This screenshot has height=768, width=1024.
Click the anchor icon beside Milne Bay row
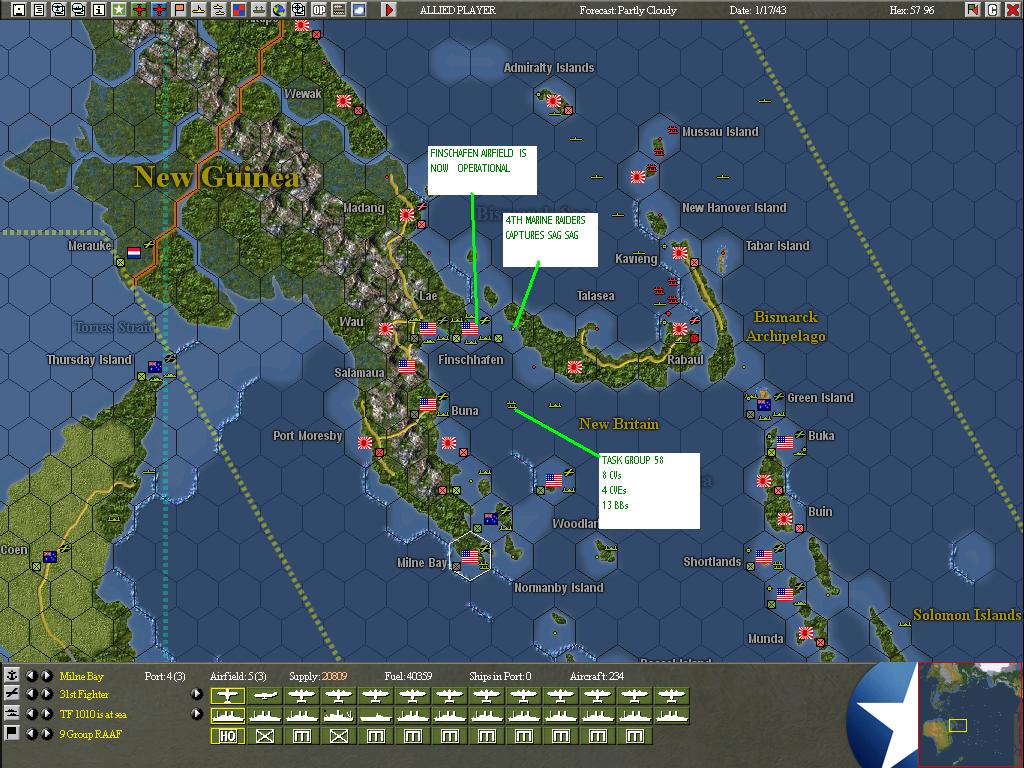12,675
